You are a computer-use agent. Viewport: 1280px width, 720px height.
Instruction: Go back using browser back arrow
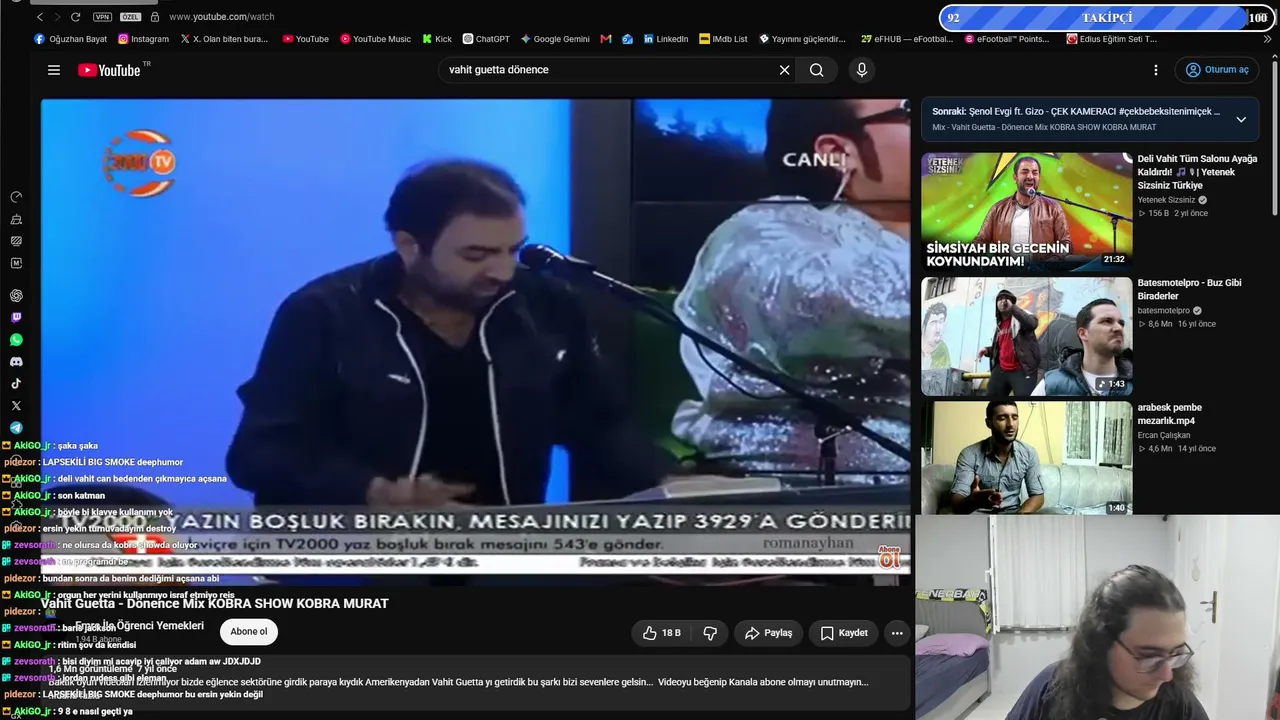tap(40, 17)
